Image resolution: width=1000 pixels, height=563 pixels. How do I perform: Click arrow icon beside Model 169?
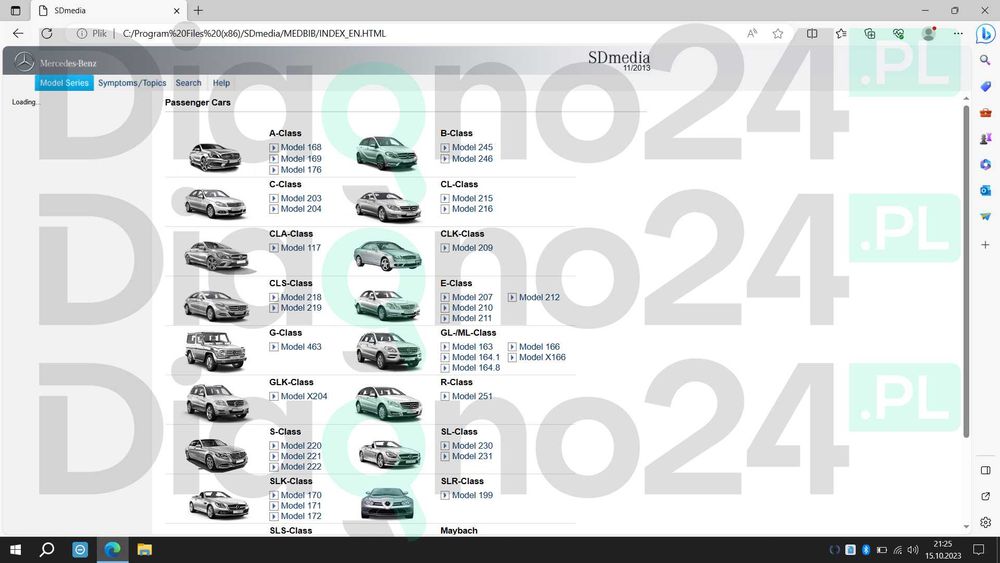coord(274,159)
